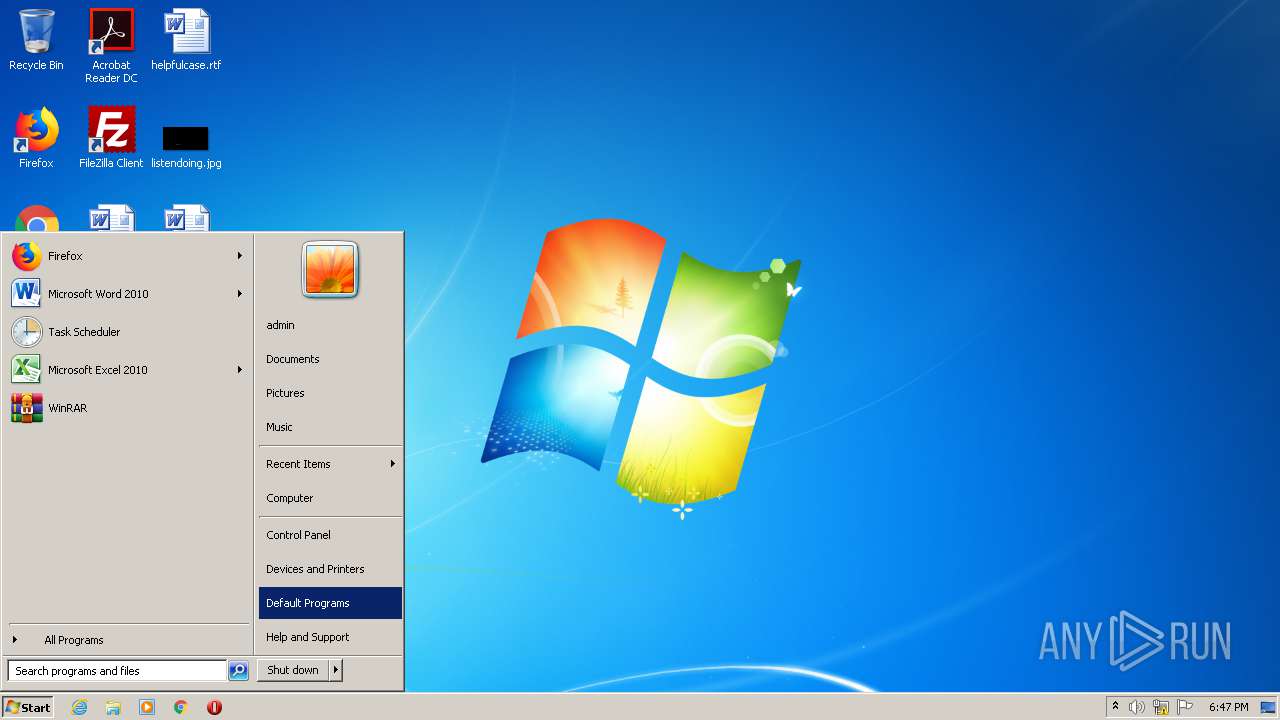Select the Firefox desktop shortcut
Viewport: 1280px width, 720px height.
(36, 138)
